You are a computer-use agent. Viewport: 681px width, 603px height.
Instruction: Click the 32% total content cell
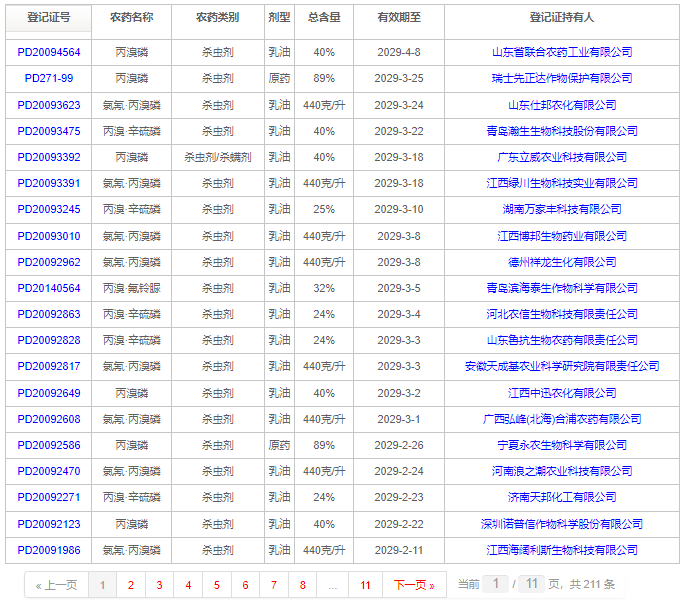coord(324,289)
